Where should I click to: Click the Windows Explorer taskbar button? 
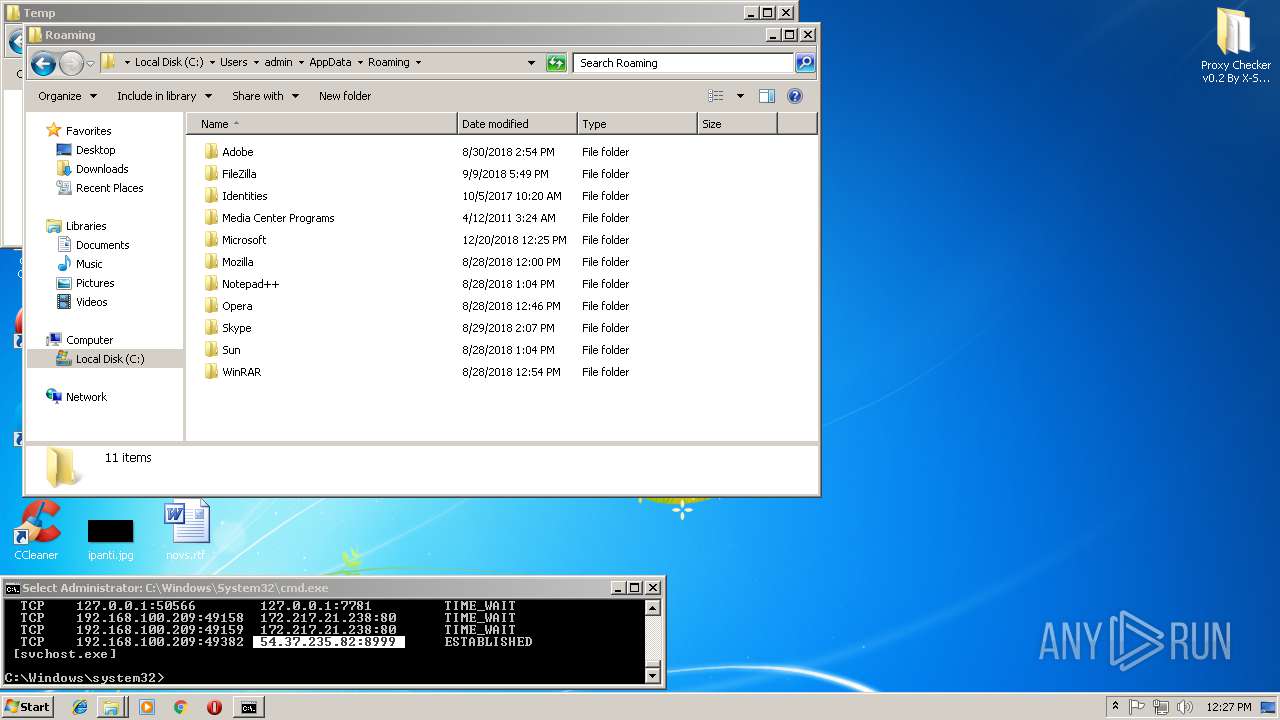(112, 707)
